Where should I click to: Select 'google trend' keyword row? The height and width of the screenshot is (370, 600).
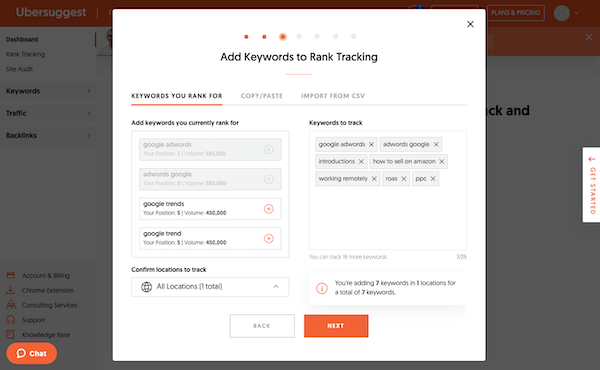(x=210, y=238)
